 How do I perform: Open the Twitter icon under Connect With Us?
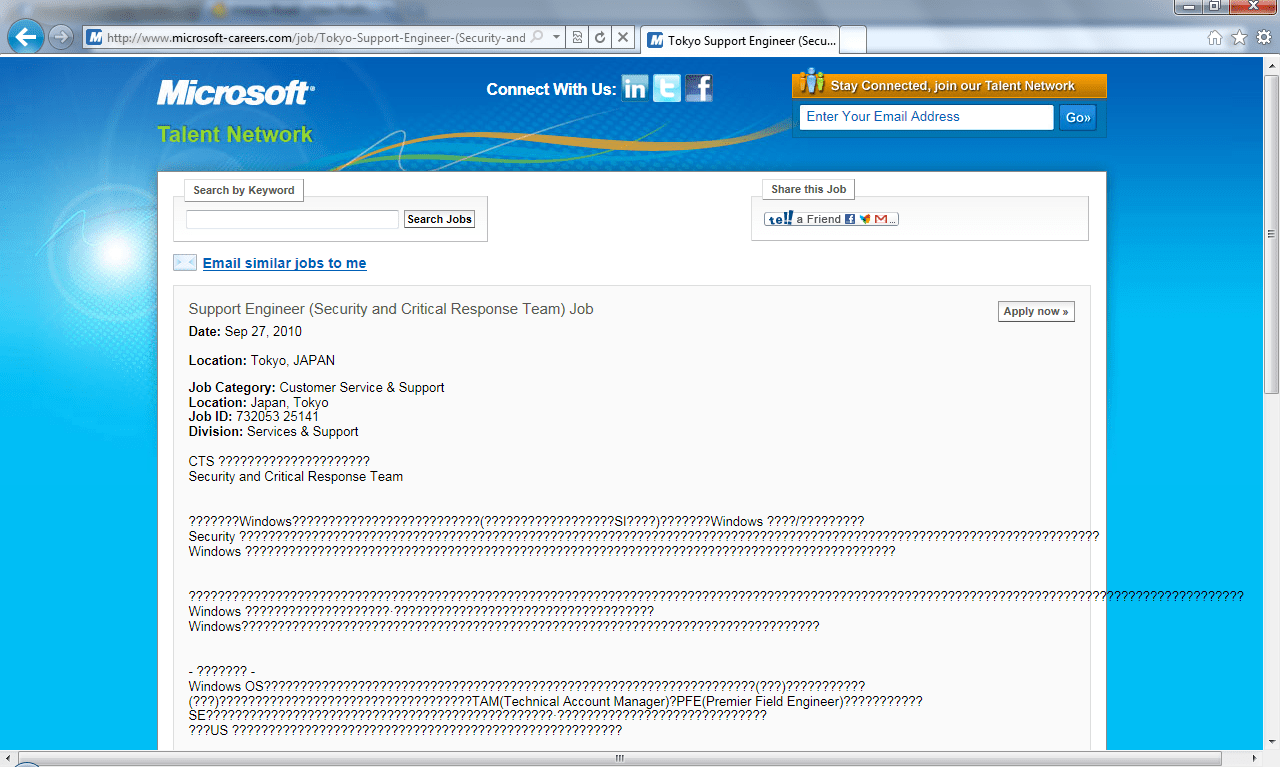[667, 88]
